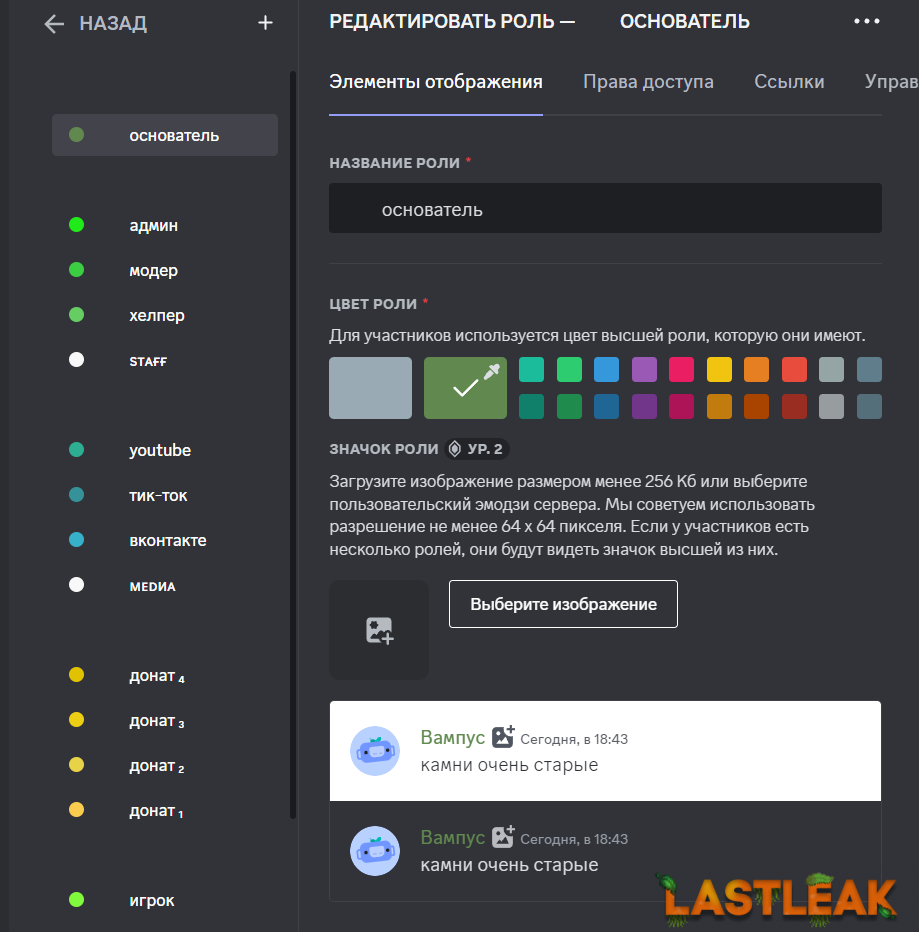Switch to Права доступа tab
This screenshot has width=919, height=932.
648,82
